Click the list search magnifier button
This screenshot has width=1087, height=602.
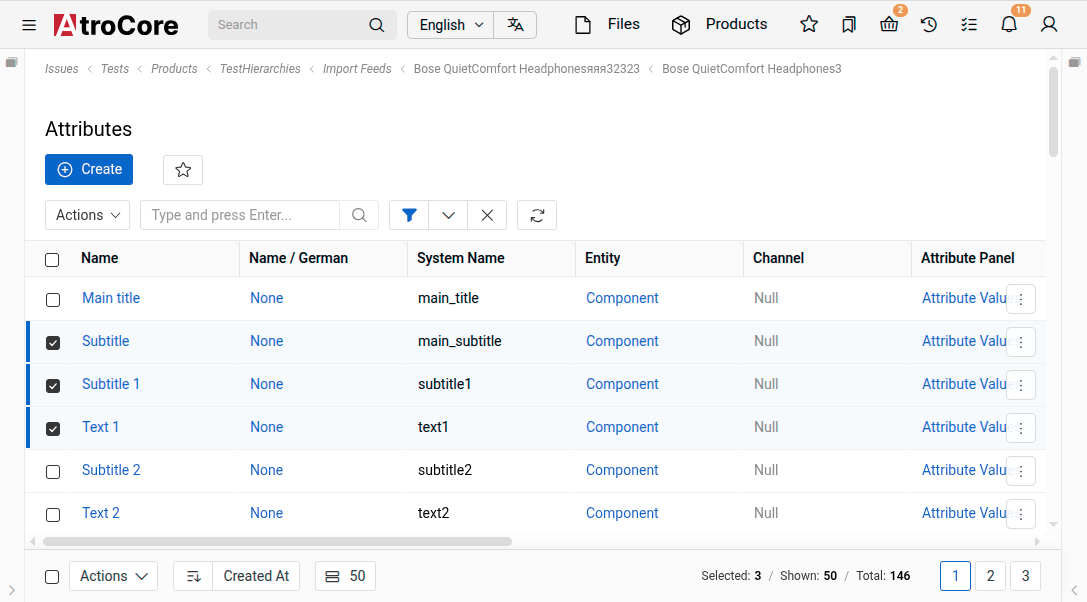click(x=359, y=215)
